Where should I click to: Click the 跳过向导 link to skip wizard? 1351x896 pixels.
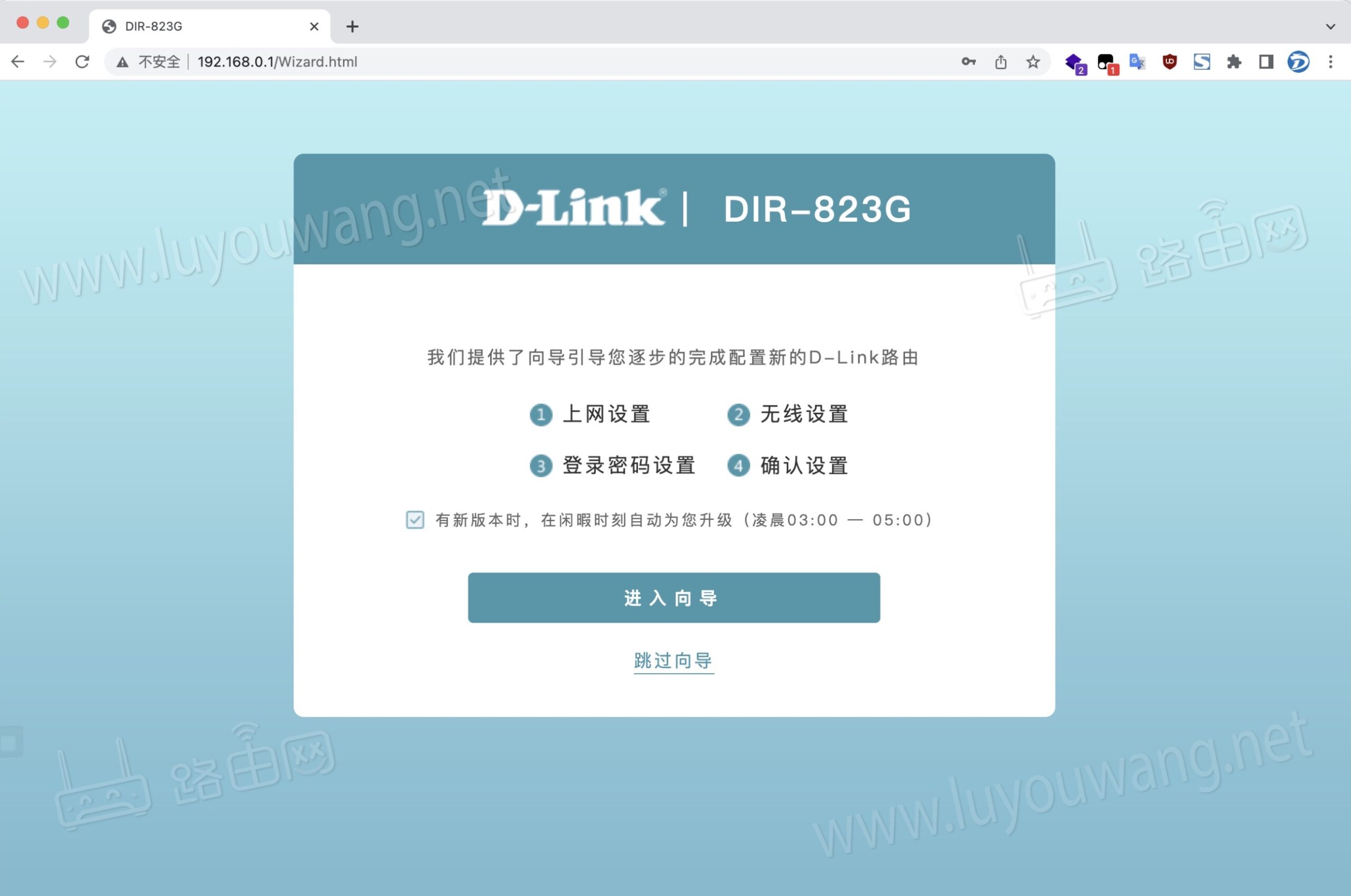click(x=674, y=661)
